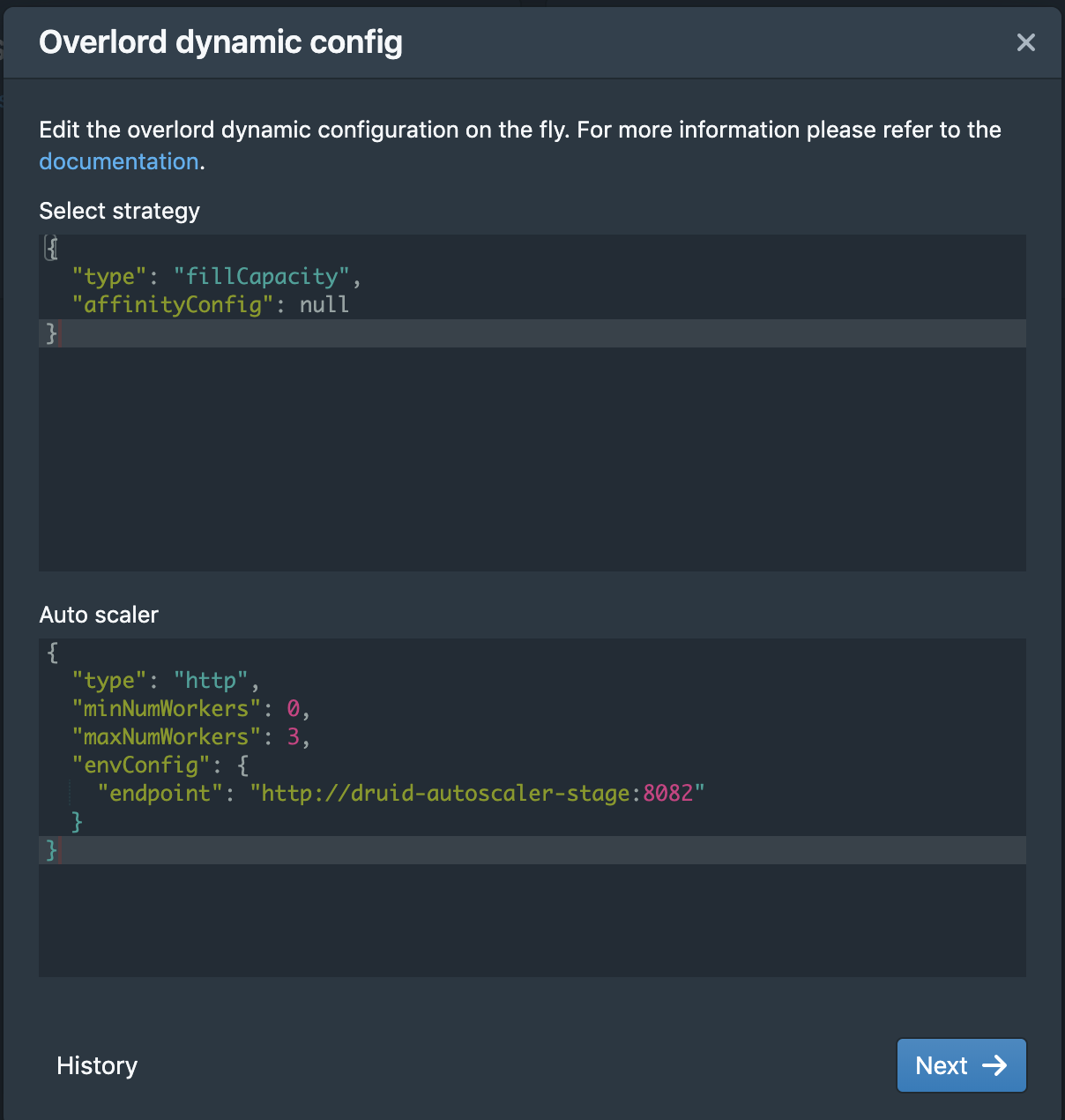Image resolution: width=1065 pixels, height=1120 pixels.
Task: Click the arrow icon on Next
Action: pos(994,1065)
